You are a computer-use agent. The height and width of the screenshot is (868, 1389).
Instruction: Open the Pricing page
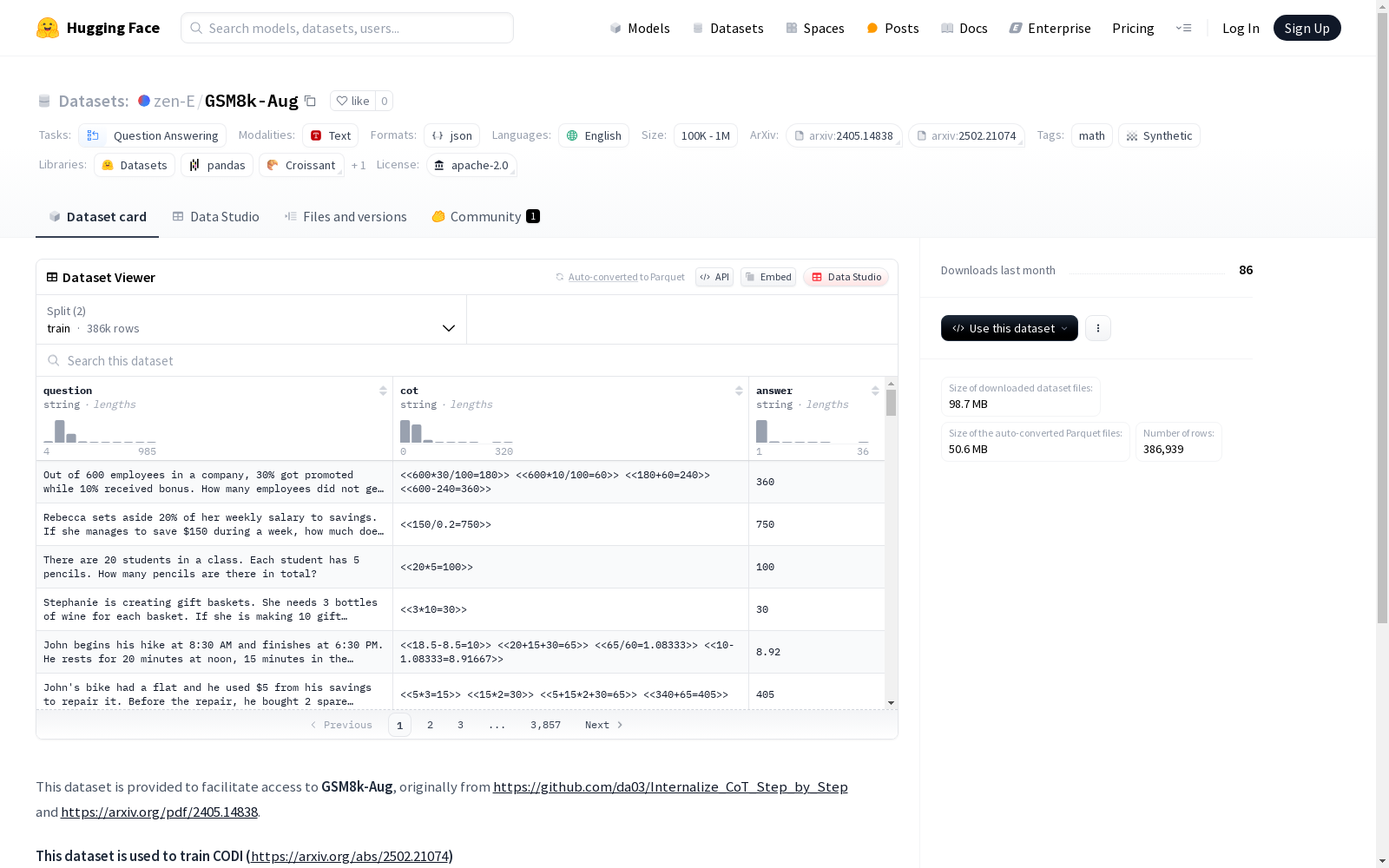[x=1133, y=28]
